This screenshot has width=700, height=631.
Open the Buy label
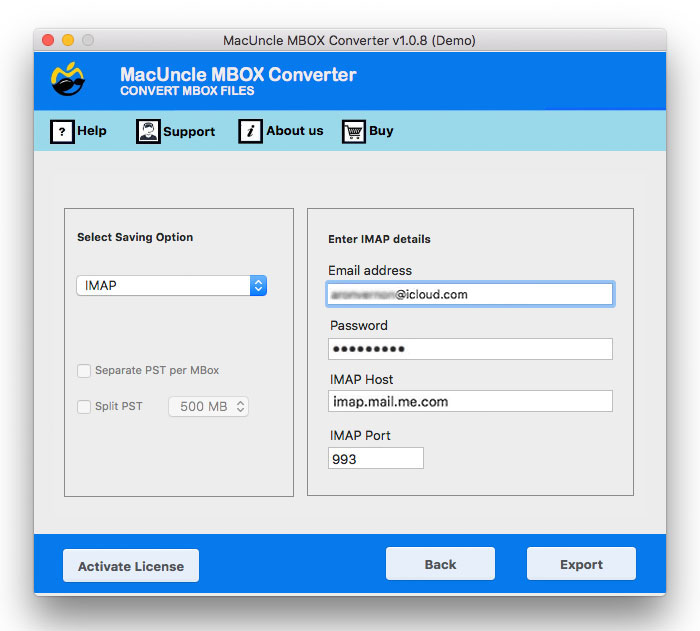pos(381,131)
